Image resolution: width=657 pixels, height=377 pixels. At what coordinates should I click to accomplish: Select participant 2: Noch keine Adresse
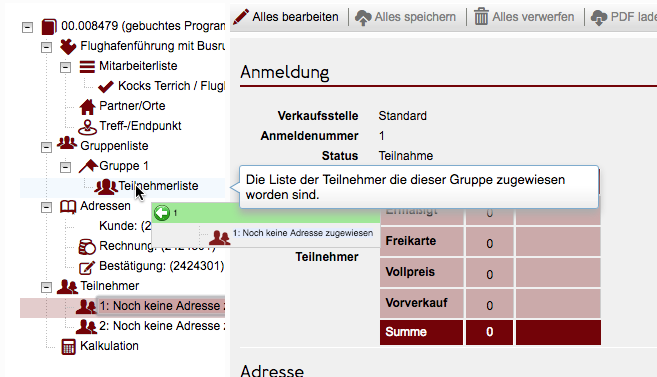click(162, 326)
